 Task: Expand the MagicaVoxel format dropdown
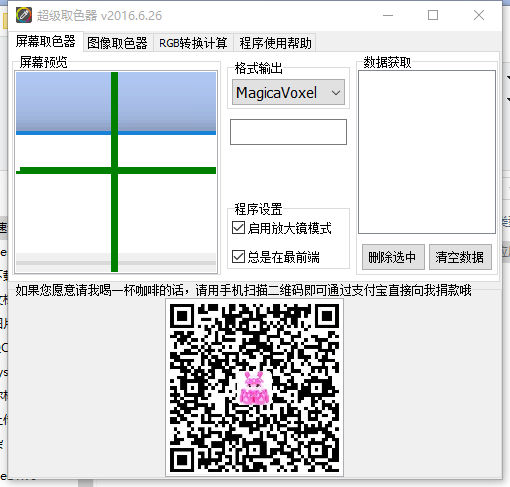(x=288, y=92)
